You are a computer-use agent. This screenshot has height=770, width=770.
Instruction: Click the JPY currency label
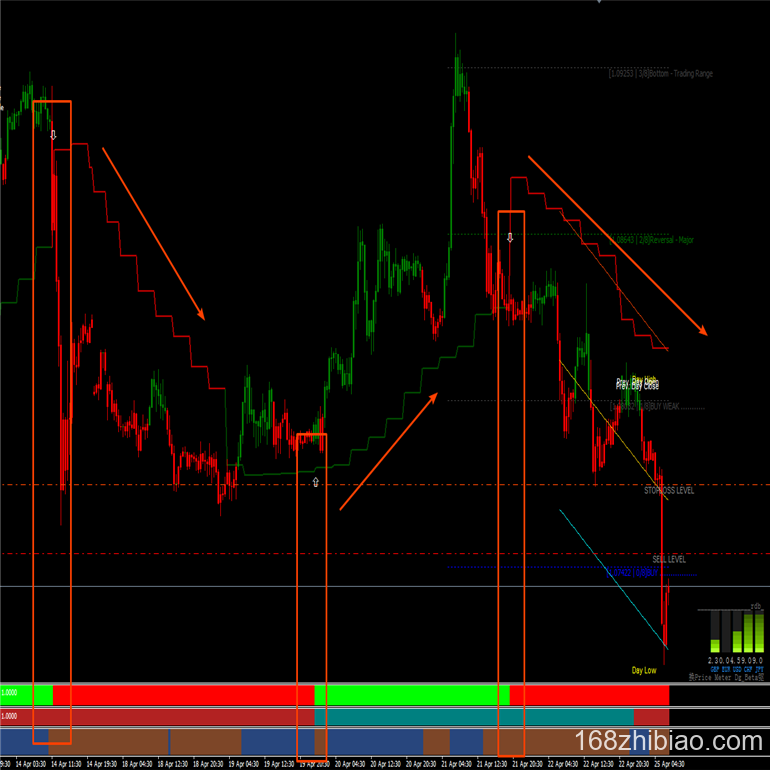759,669
